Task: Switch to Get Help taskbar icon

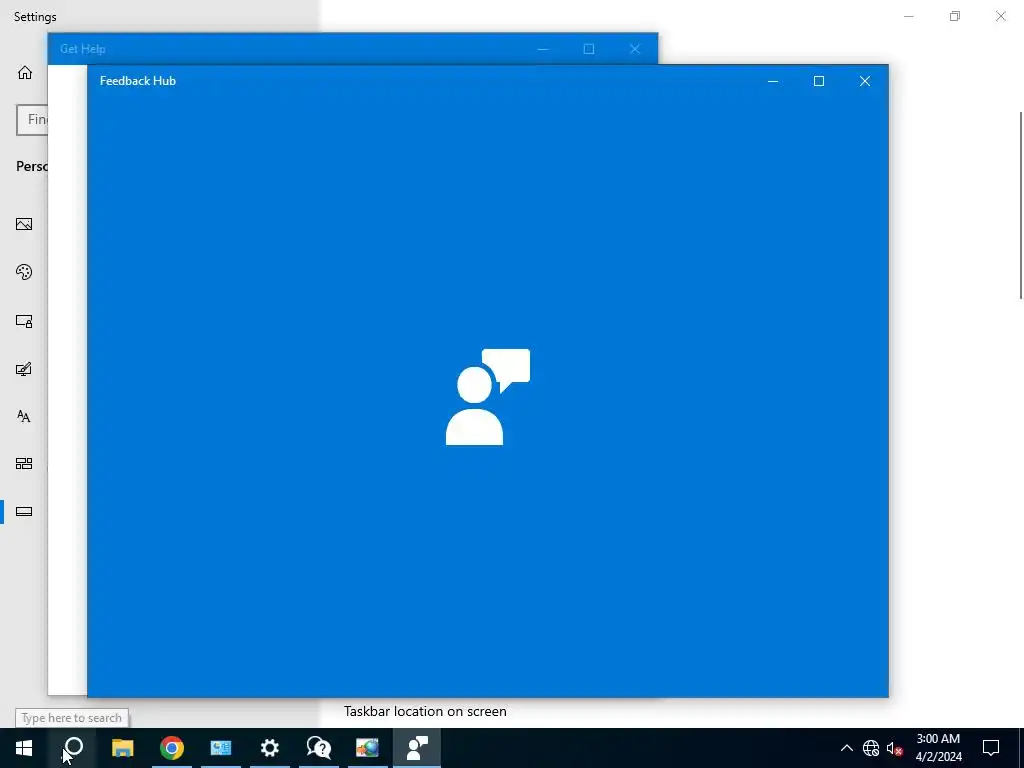Action: (319, 748)
